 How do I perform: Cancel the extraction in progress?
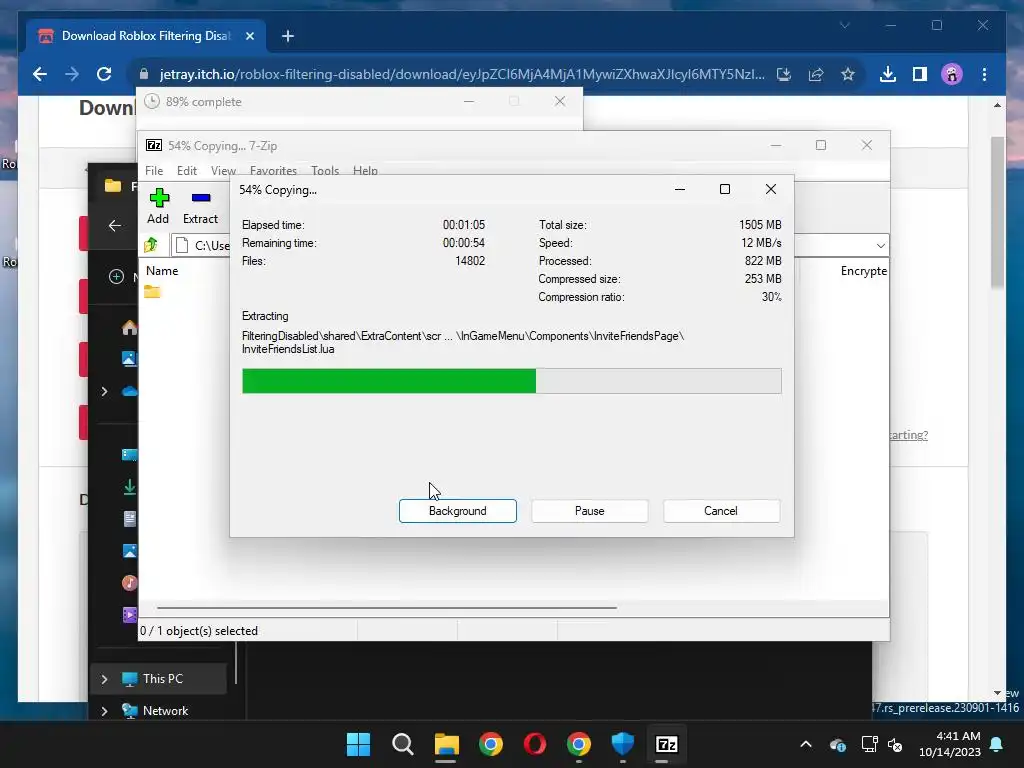pyautogui.click(x=721, y=511)
